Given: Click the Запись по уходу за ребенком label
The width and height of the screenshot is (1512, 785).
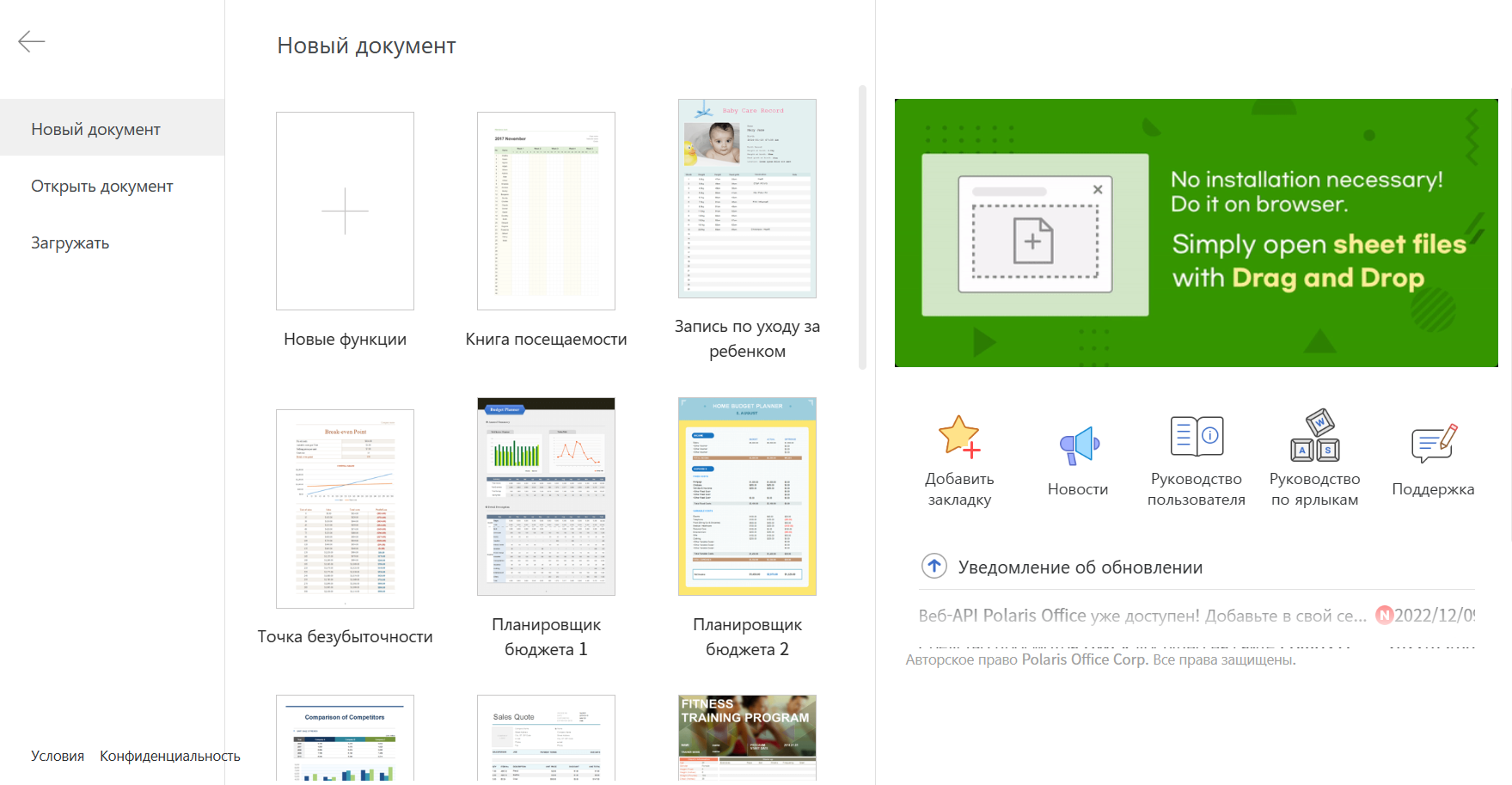Looking at the screenshot, I should click(x=747, y=339).
